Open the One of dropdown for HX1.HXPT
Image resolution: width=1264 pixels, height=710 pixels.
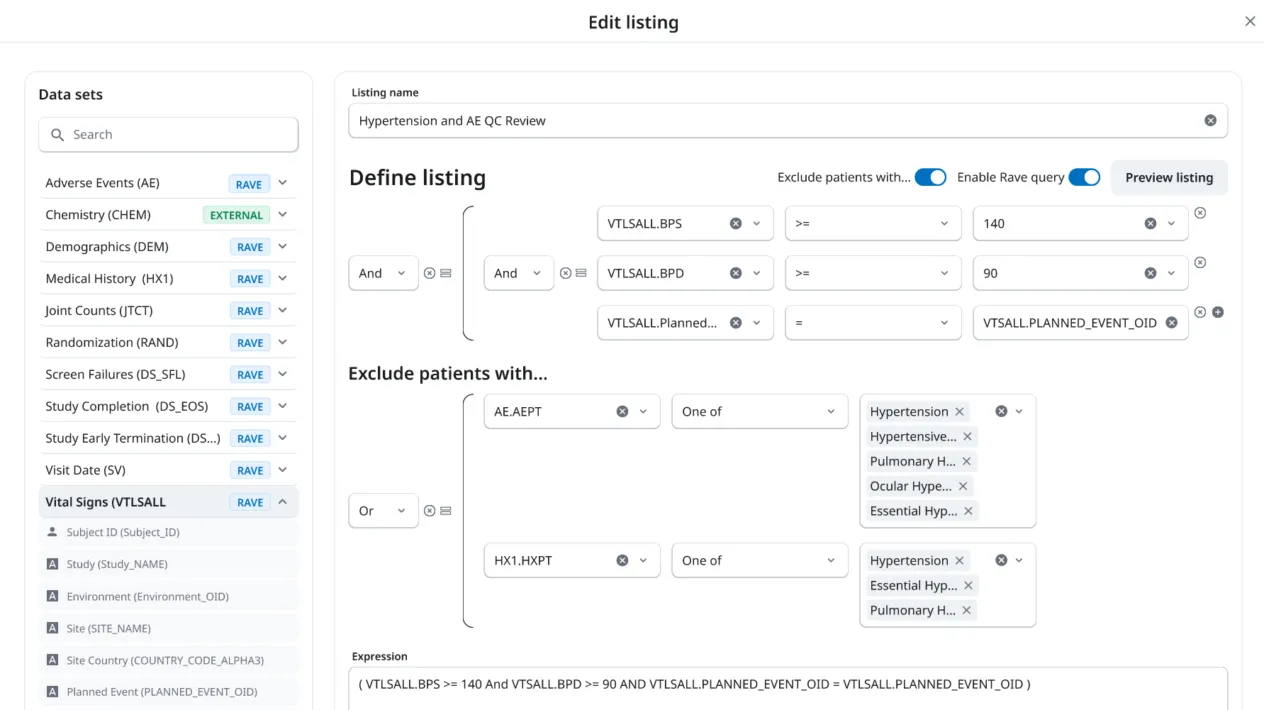pyautogui.click(x=759, y=560)
